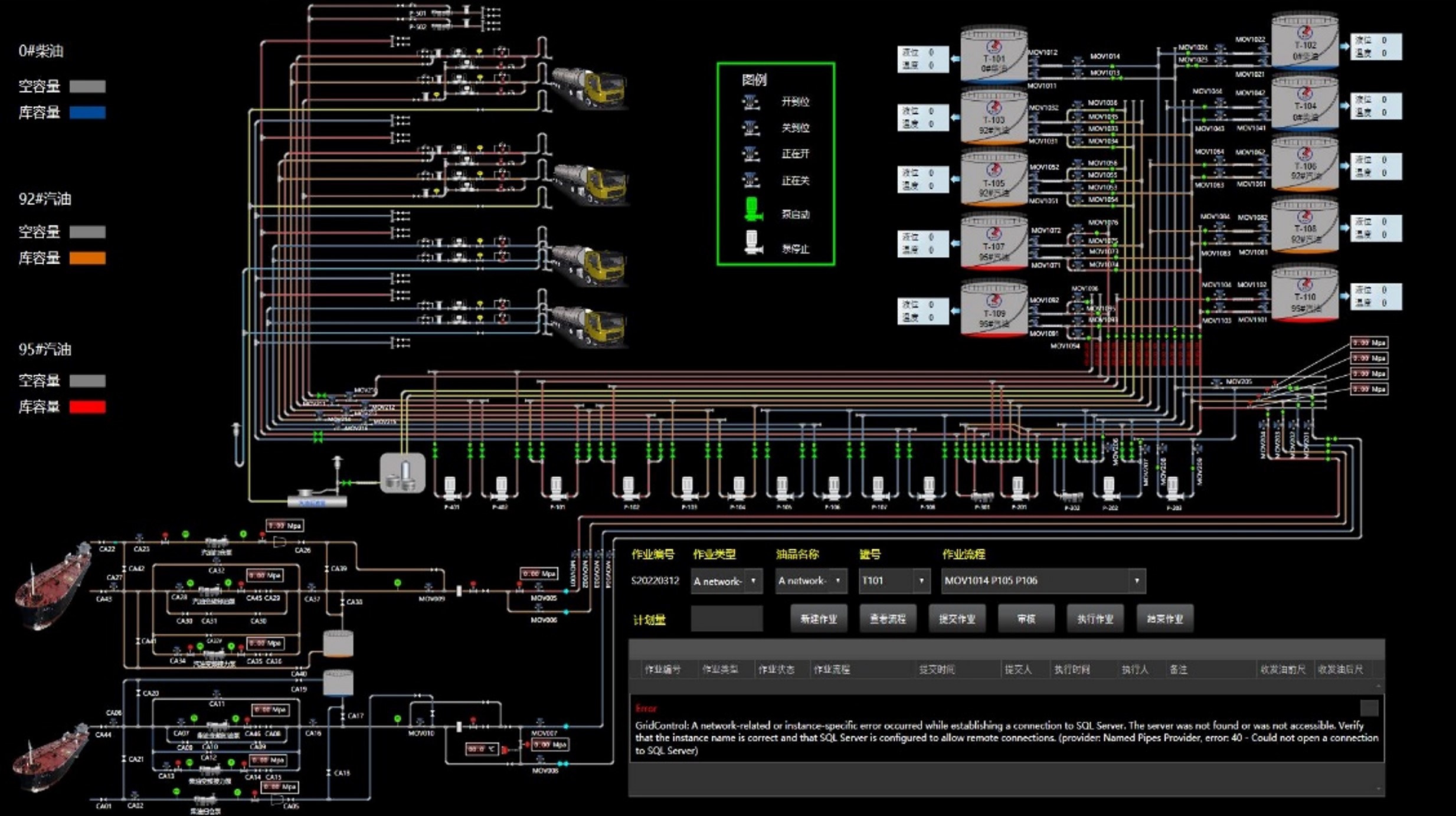
Task: Click pump P-106
Action: click(833, 489)
